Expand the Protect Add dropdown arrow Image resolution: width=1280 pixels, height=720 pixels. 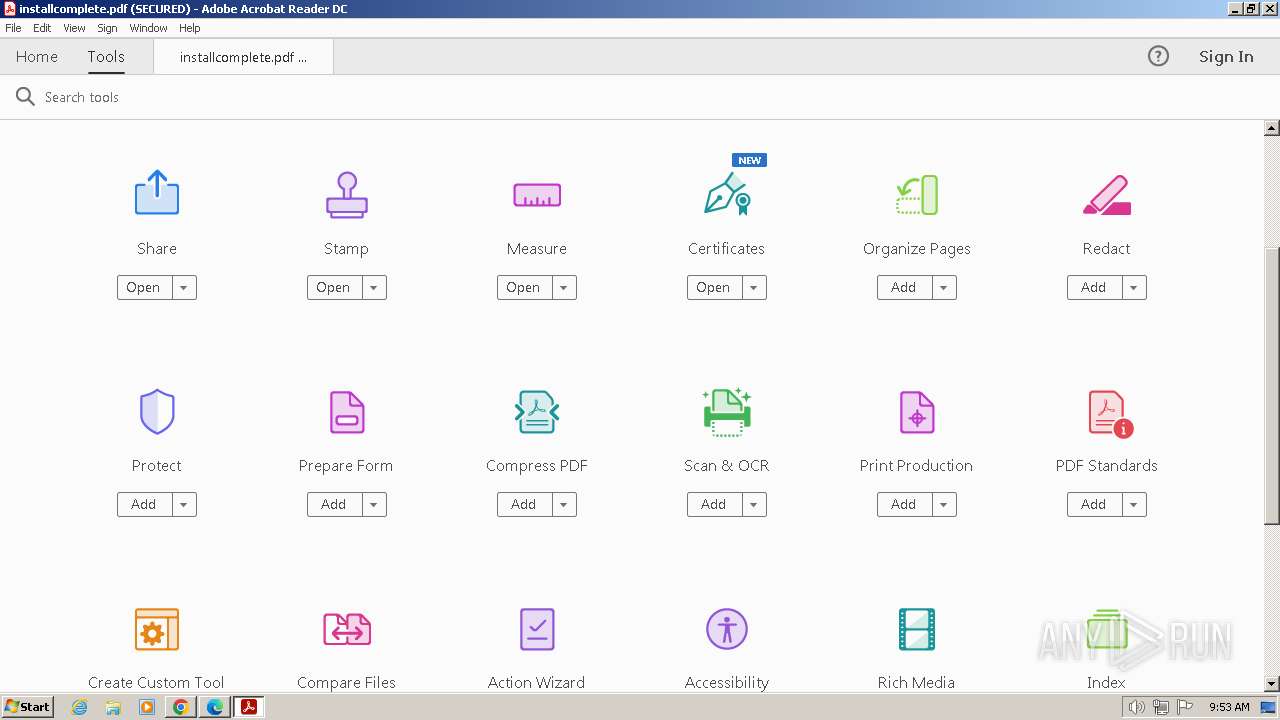pos(184,505)
